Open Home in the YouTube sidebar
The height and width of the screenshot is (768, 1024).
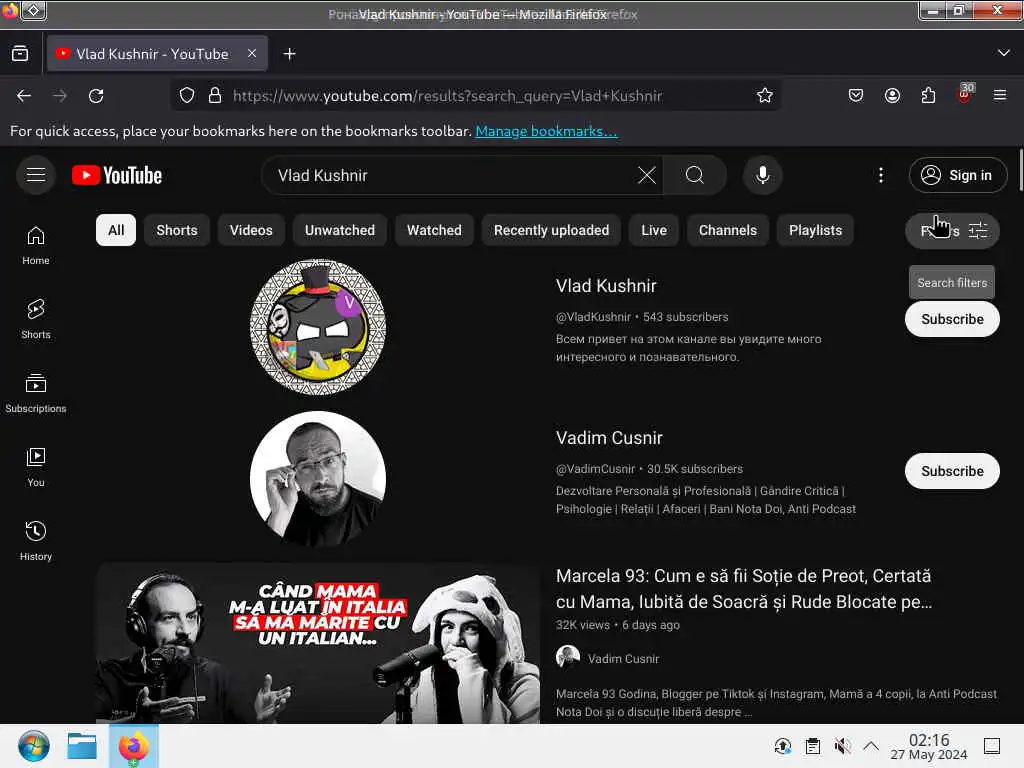click(35, 245)
